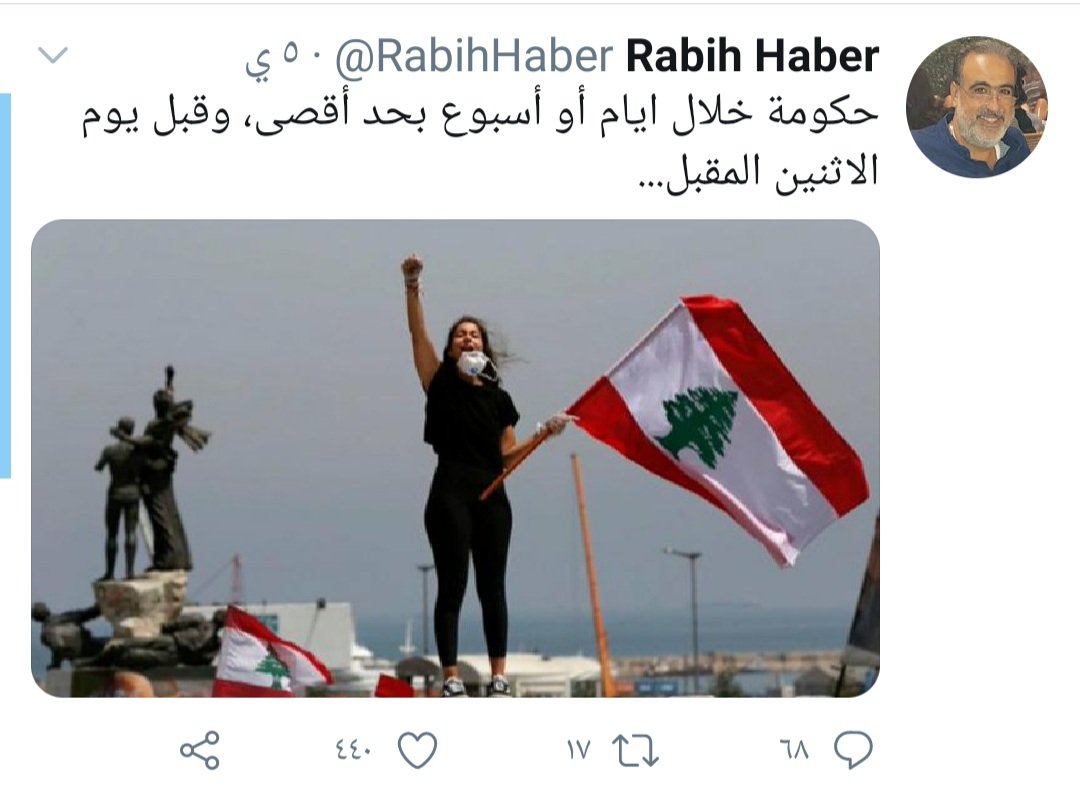The width and height of the screenshot is (1080, 791).
Task: Click the reply count ٦٨
Action: pos(794,749)
